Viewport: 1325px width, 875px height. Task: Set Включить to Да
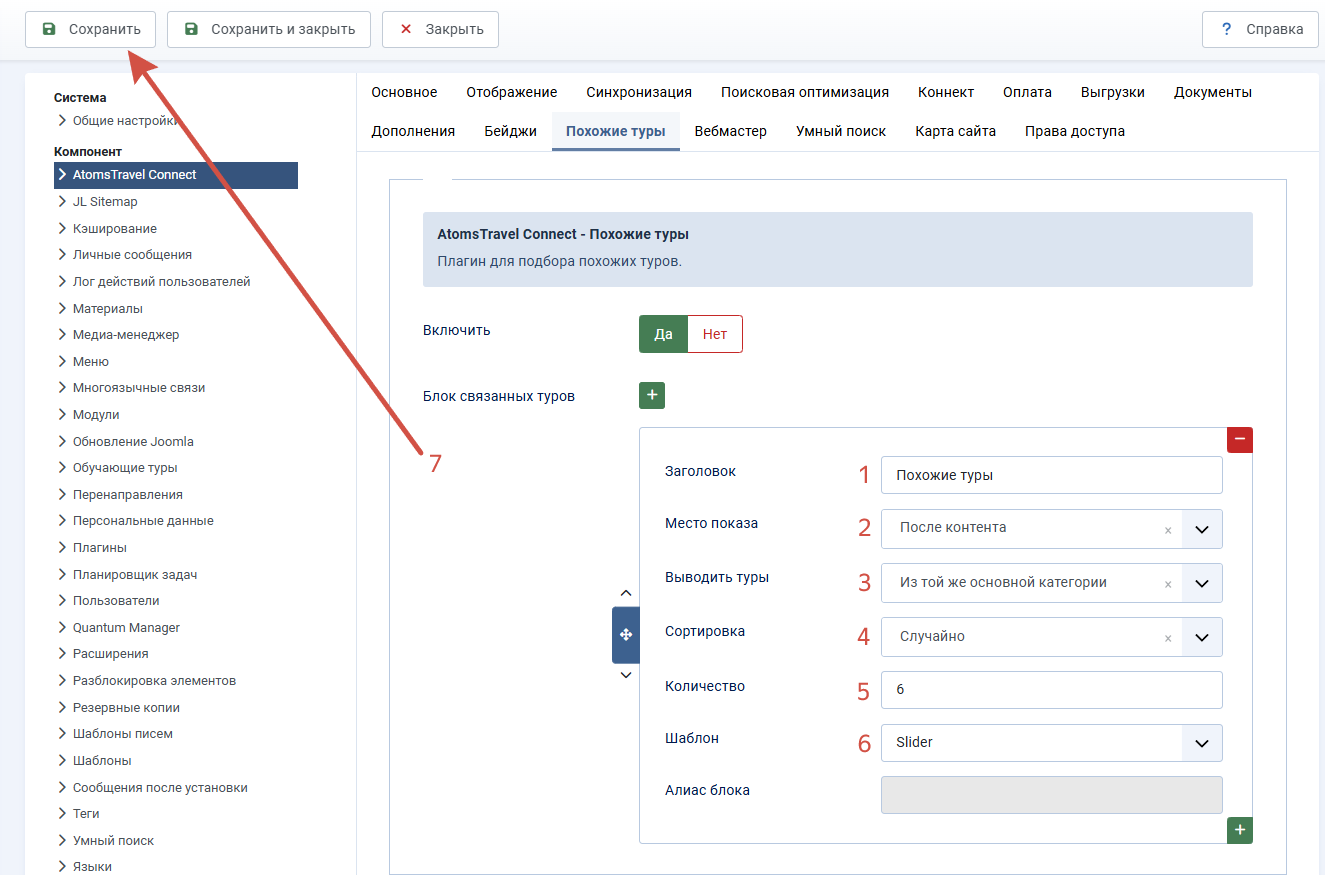[x=663, y=334]
